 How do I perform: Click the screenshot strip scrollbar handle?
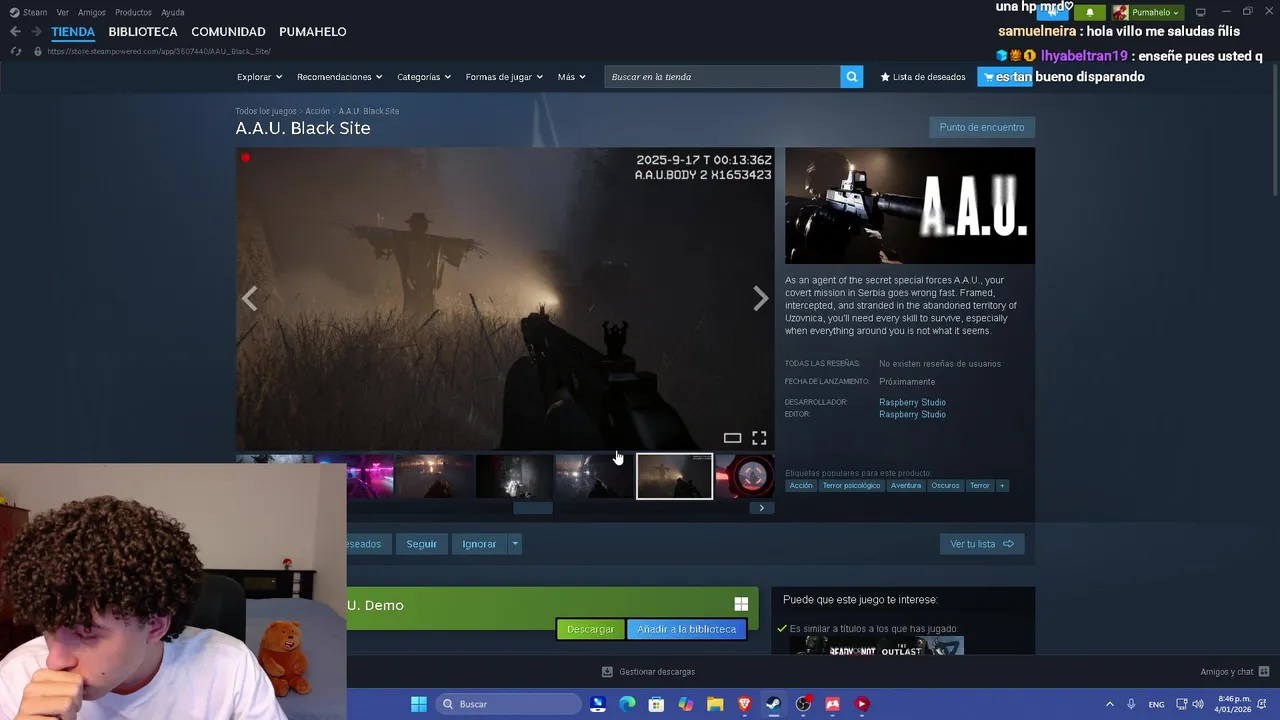point(533,508)
